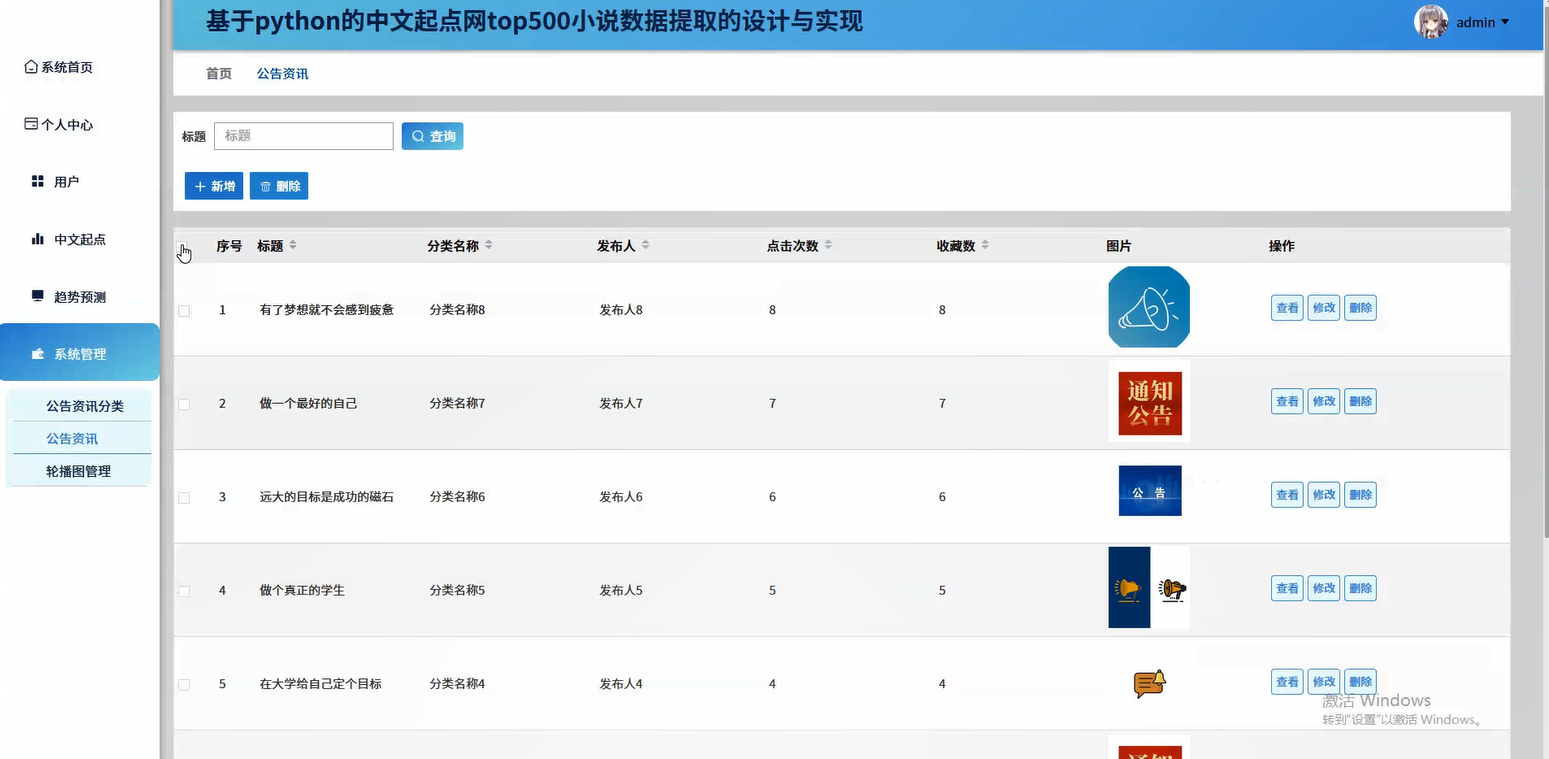Check the checkbox for row 3
Viewport: 1549px width, 759px height.
184,497
